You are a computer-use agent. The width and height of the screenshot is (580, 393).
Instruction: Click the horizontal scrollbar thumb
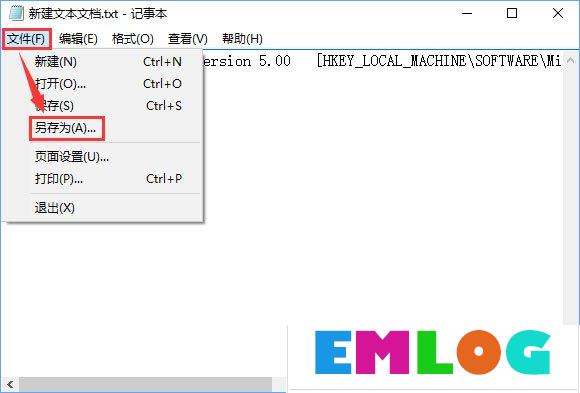click(x=145, y=384)
